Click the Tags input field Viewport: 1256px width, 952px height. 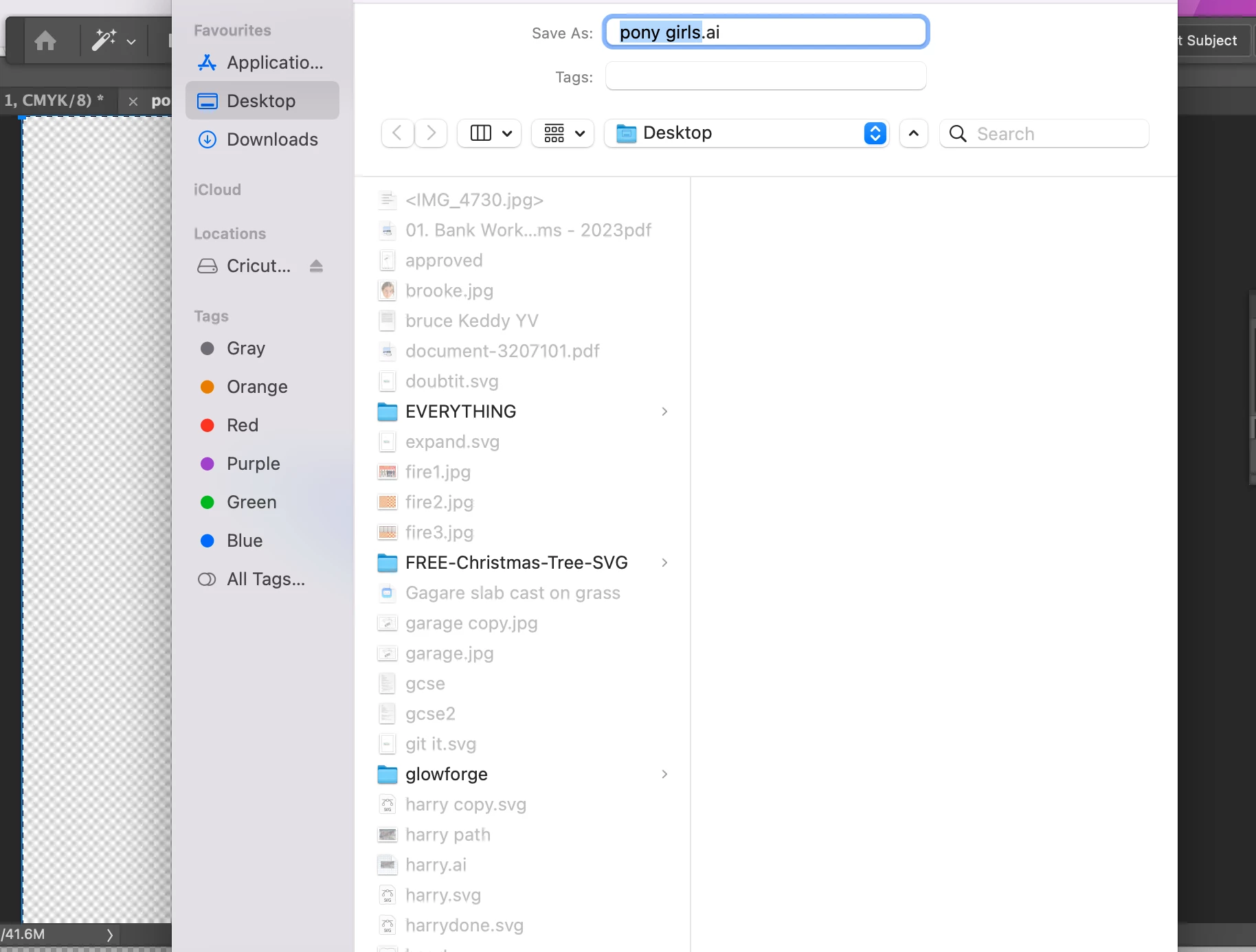765,76
